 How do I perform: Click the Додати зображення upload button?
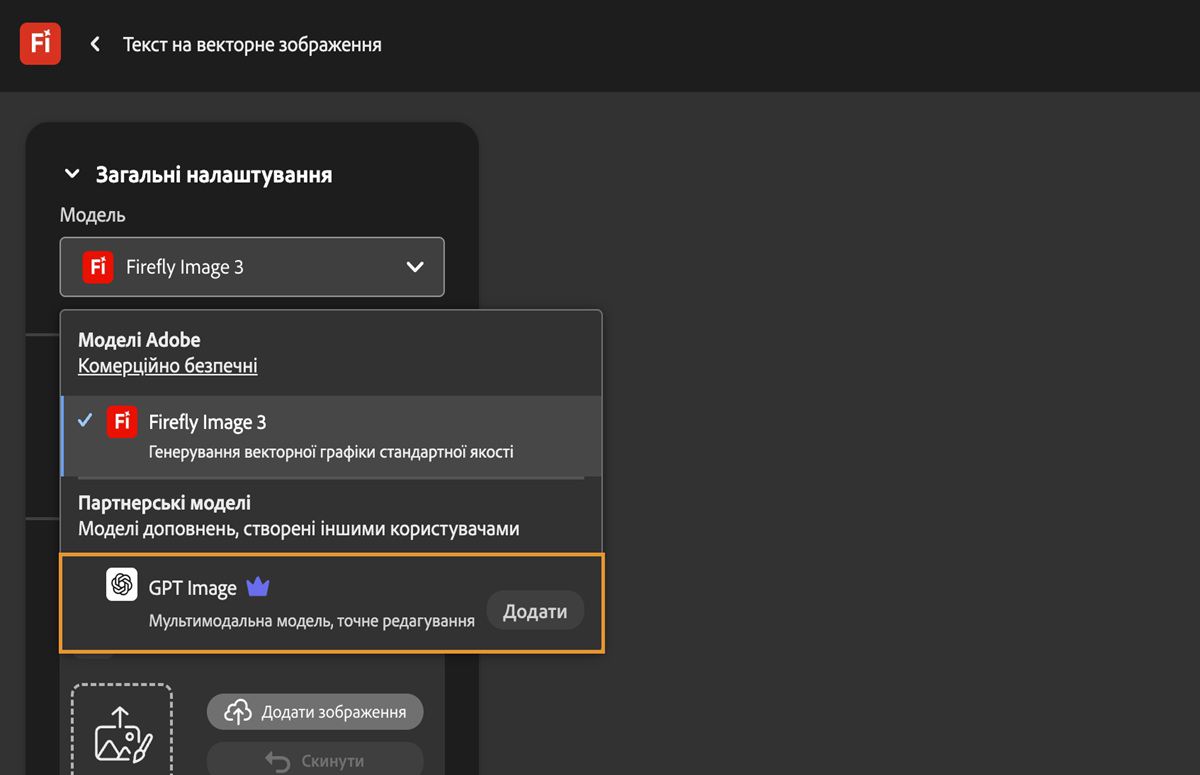pos(315,712)
